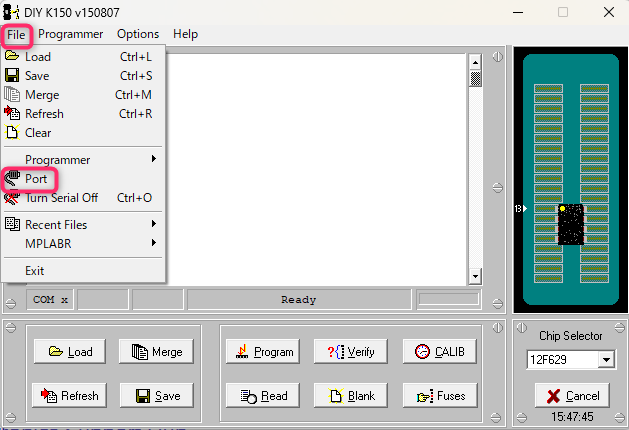629x430 pixels.
Task: Click the Blank button
Action: (351, 396)
